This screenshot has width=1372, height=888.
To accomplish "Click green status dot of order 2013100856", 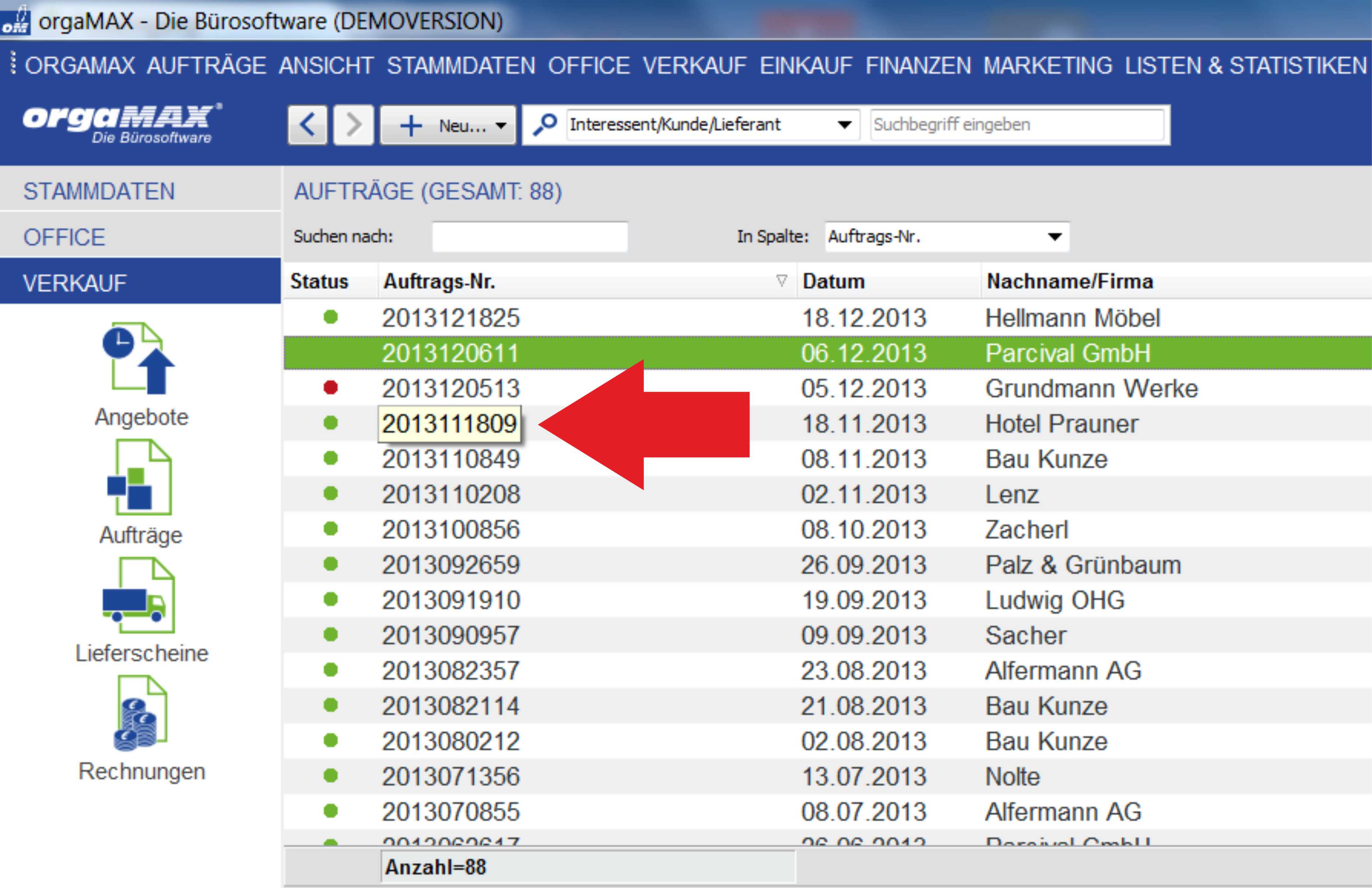I will coord(330,528).
